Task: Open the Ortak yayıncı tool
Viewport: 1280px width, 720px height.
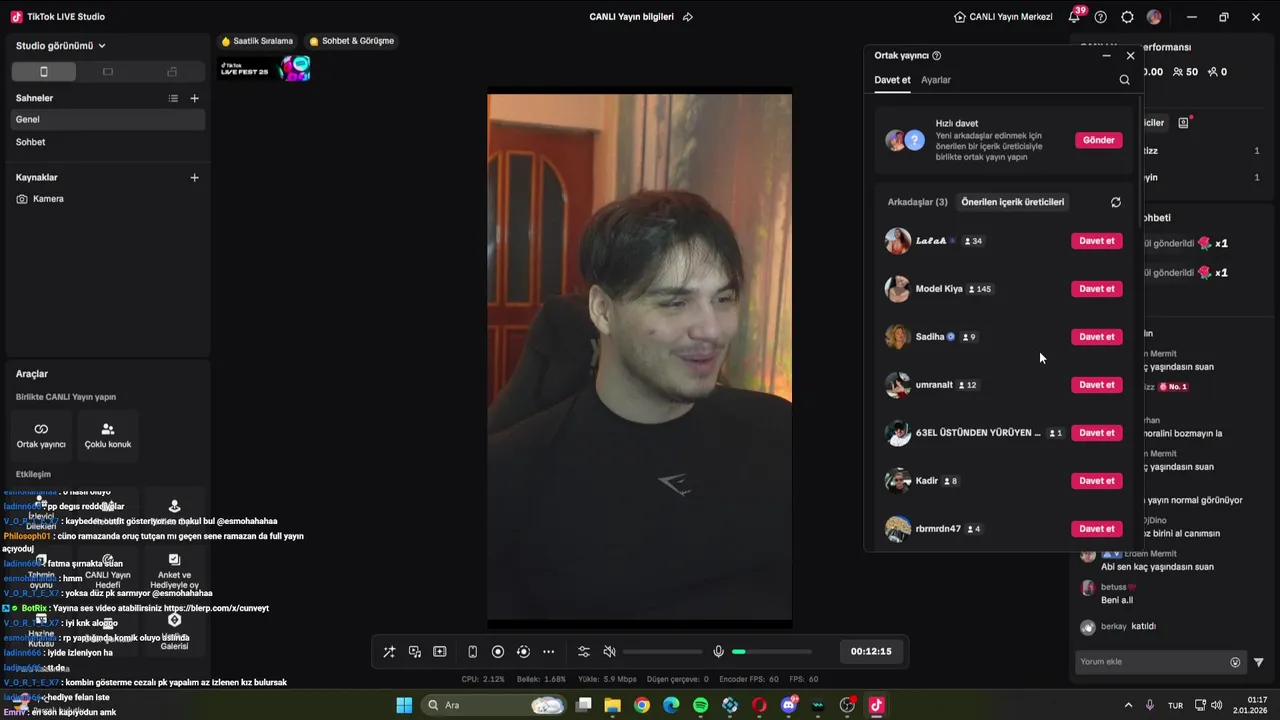Action: (x=41, y=435)
